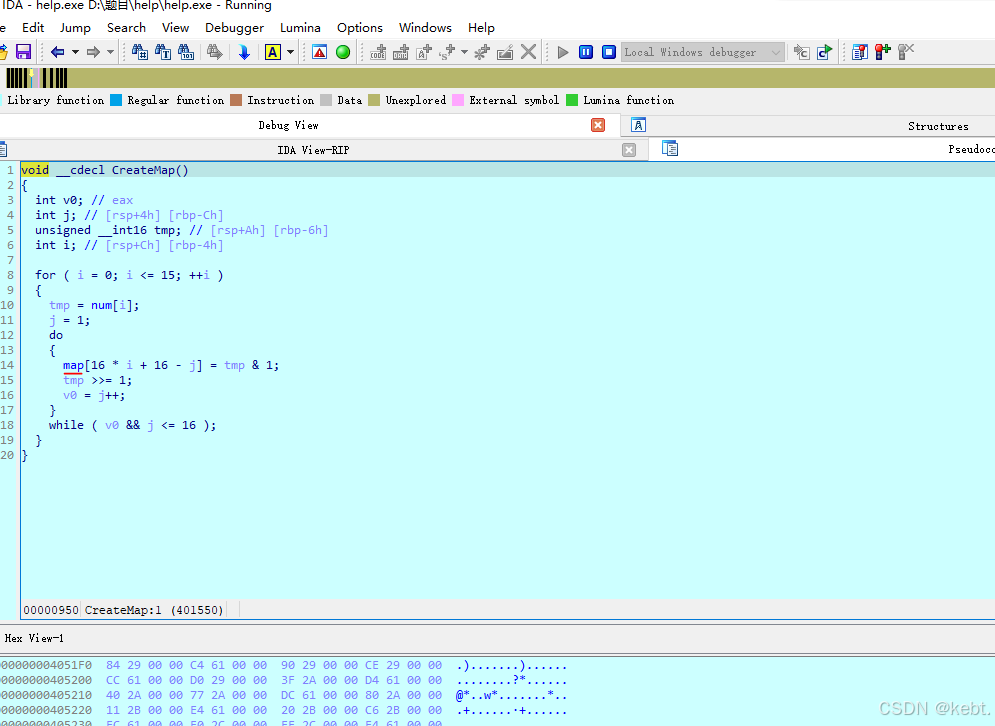This screenshot has height=726, width=995.
Task: Stop the debugged process
Action: pyautogui.click(x=608, y=51)
